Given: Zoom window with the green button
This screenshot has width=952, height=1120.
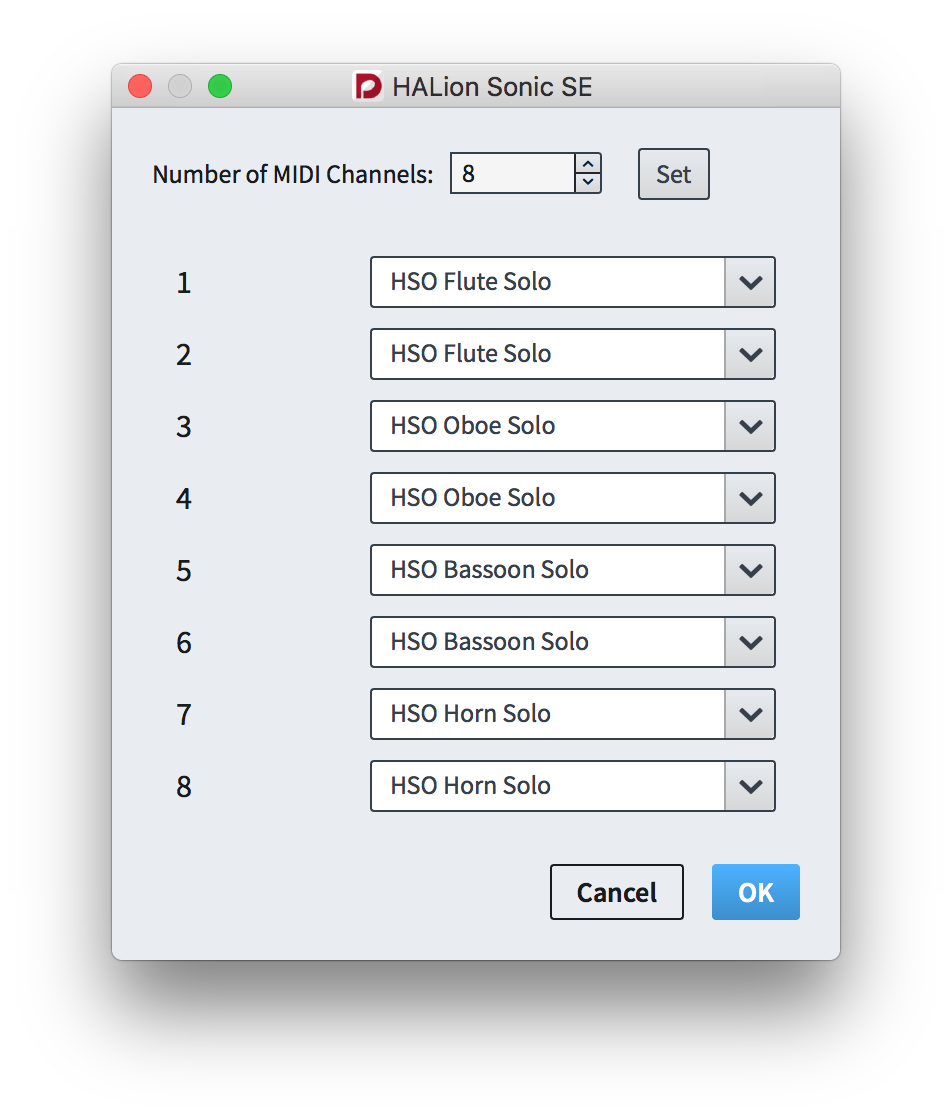Looking at the screenshot, I should point(220,86).
